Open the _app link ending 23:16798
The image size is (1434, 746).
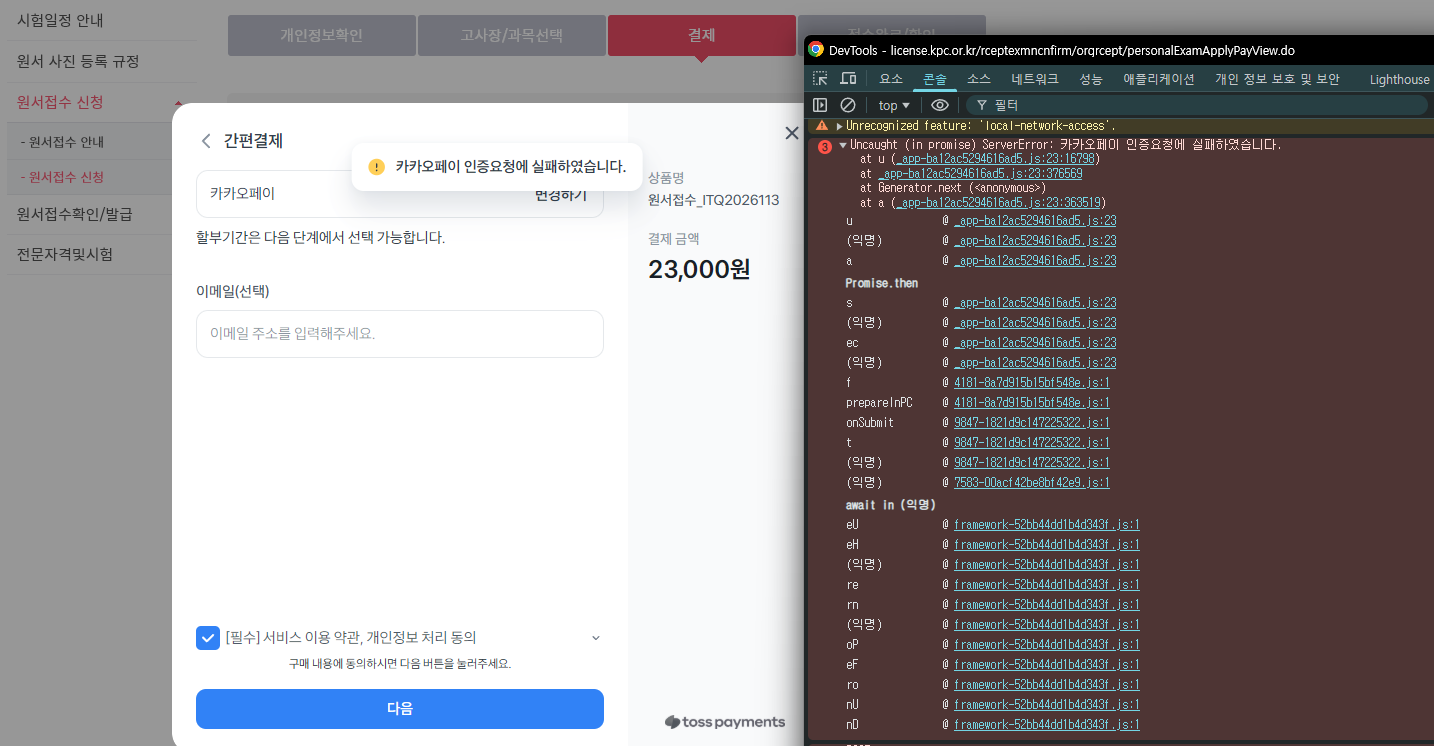(997, 159)
